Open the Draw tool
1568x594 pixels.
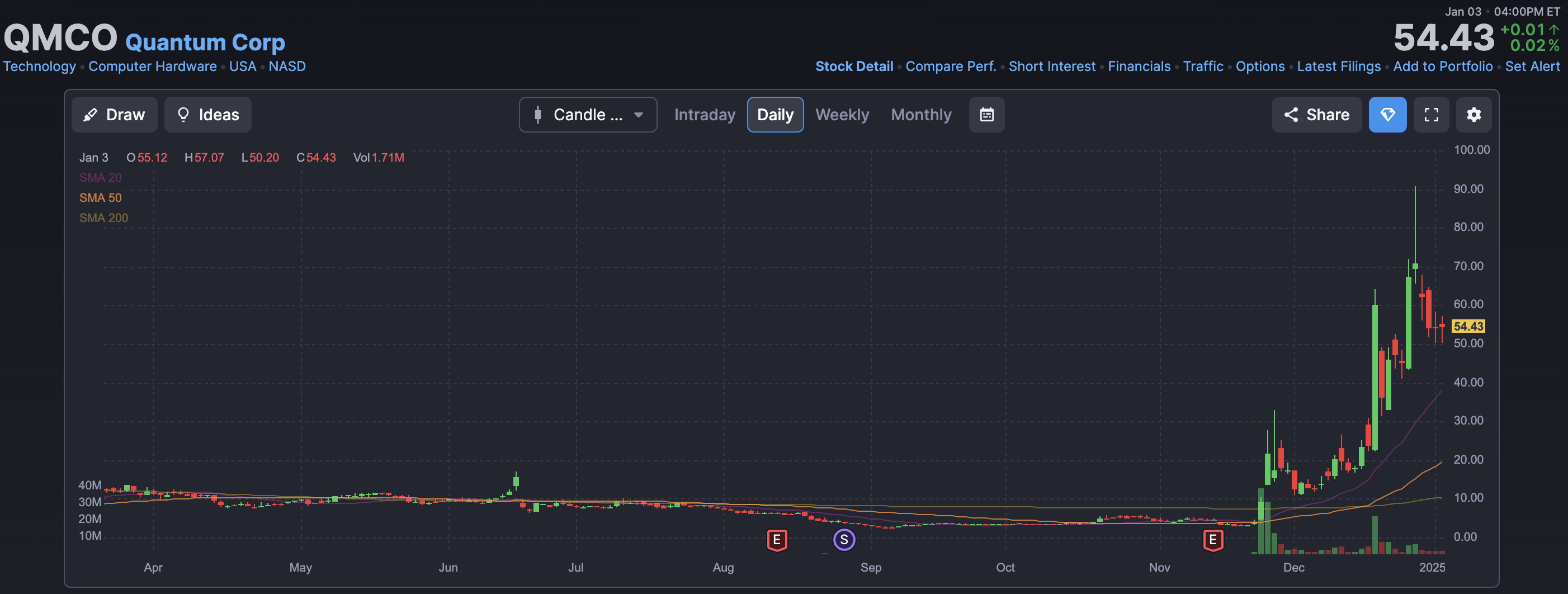click(115, 115)
